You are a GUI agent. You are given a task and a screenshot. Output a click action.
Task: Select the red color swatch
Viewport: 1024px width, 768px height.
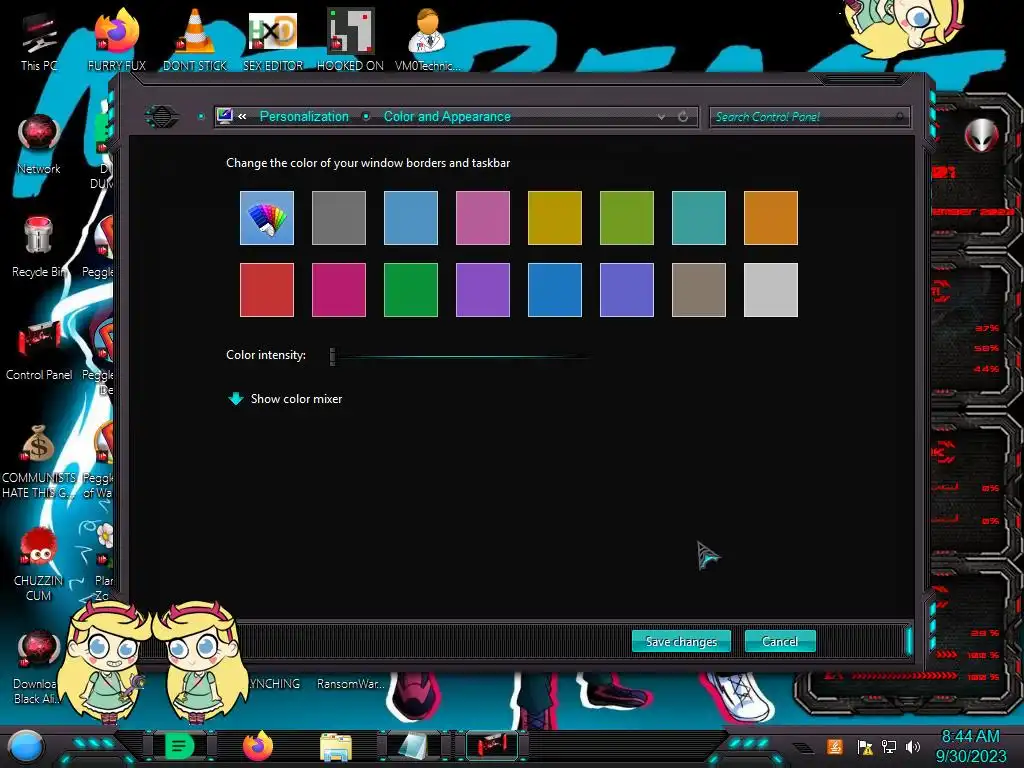266,290
